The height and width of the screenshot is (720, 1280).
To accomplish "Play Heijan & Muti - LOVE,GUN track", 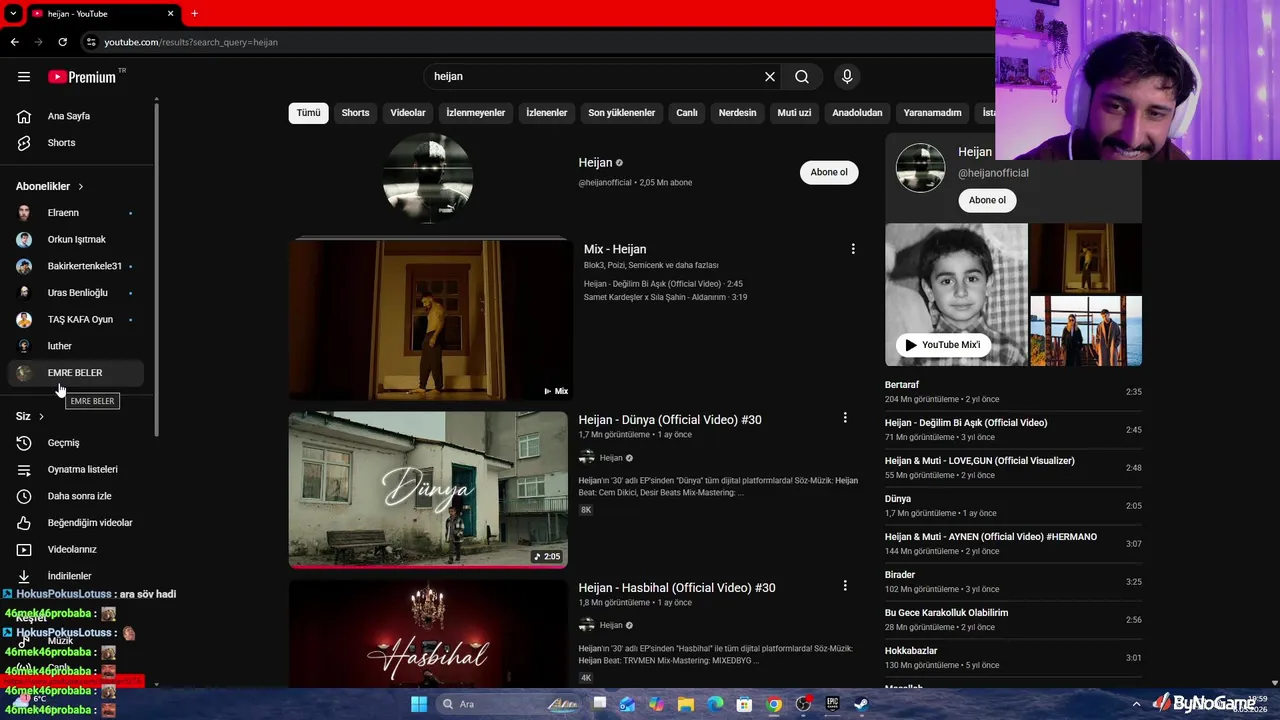I will click(1013, 468).
